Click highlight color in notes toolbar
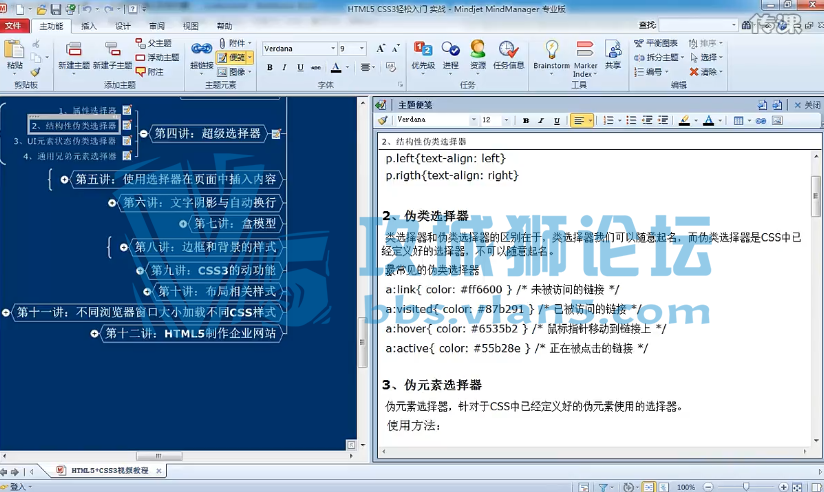Image resolution: width=824 pixels, height=492 pixels. coord(684,120)
